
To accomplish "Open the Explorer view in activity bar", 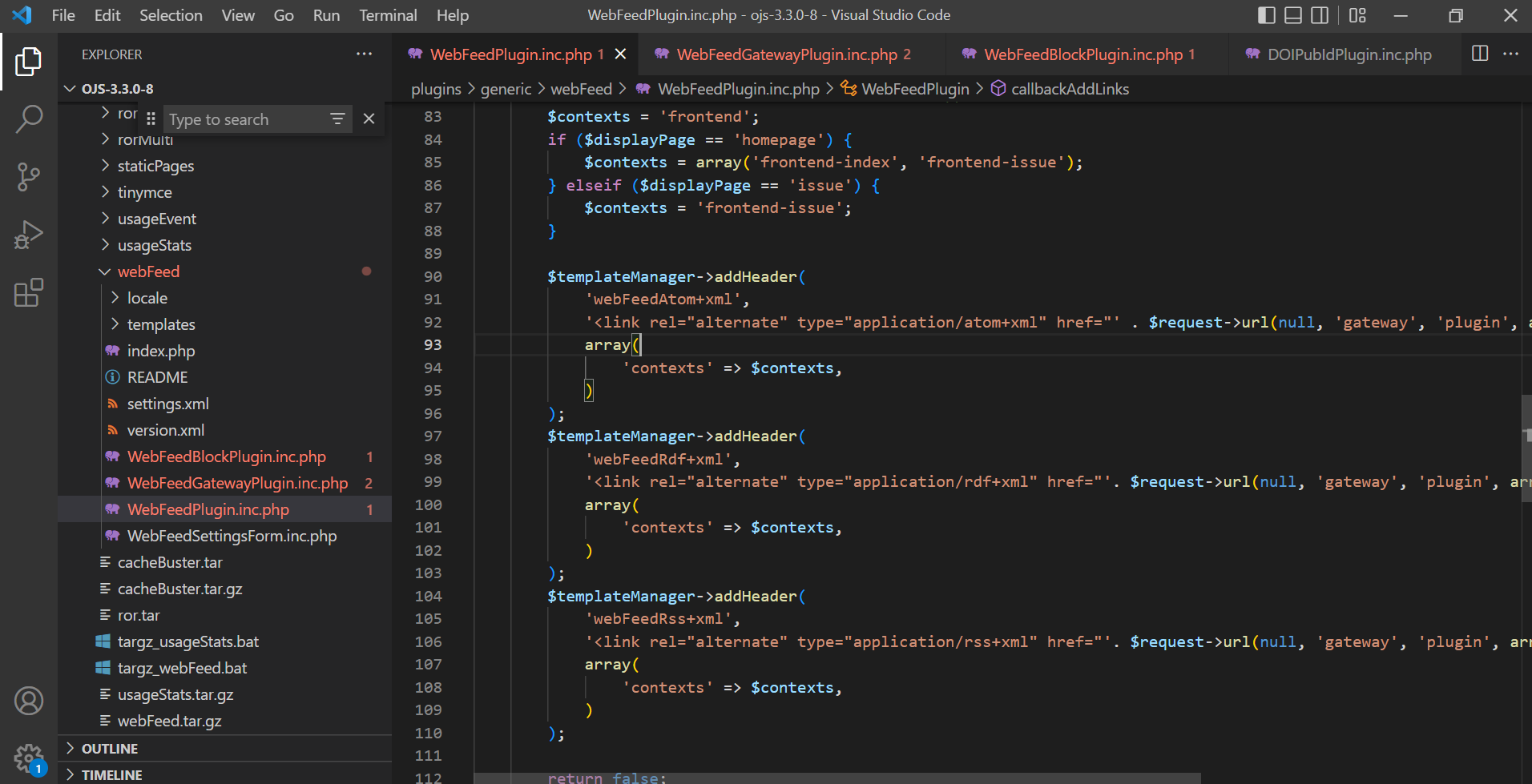I will [x=28, y=62].
